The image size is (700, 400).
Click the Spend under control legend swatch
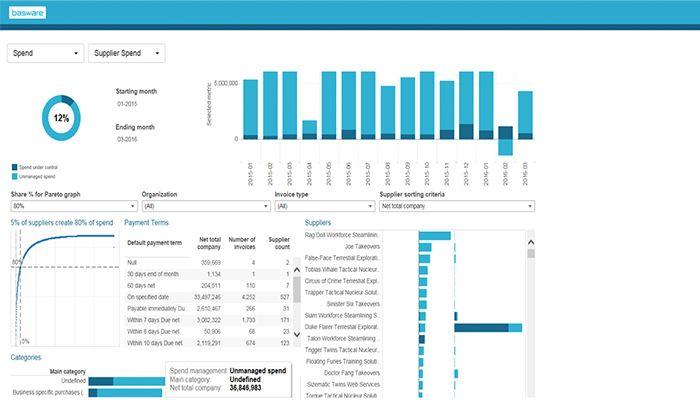point(14,167)
